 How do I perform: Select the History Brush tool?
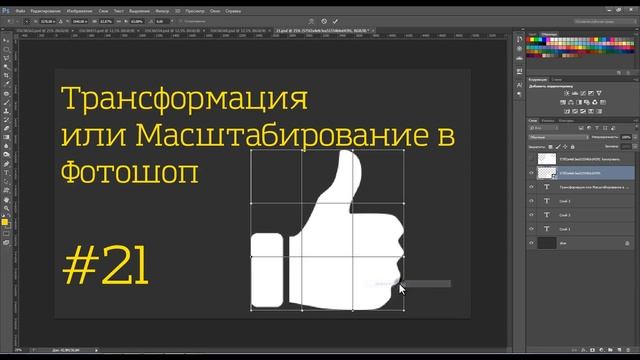[6, 120]
